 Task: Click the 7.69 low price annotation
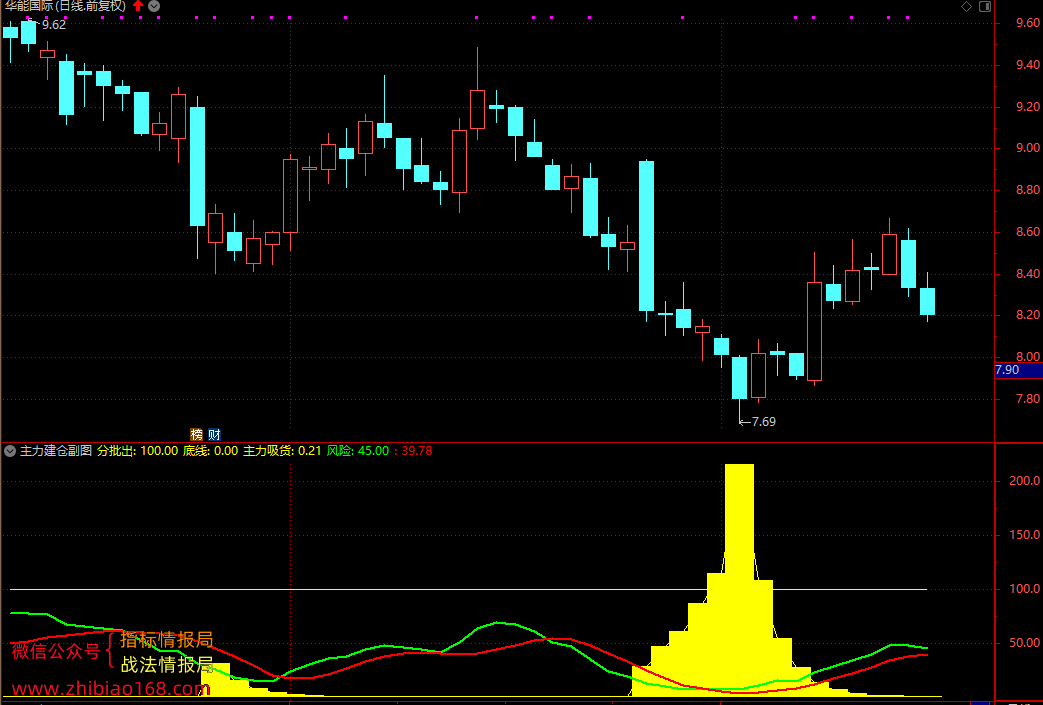(763, 422)
